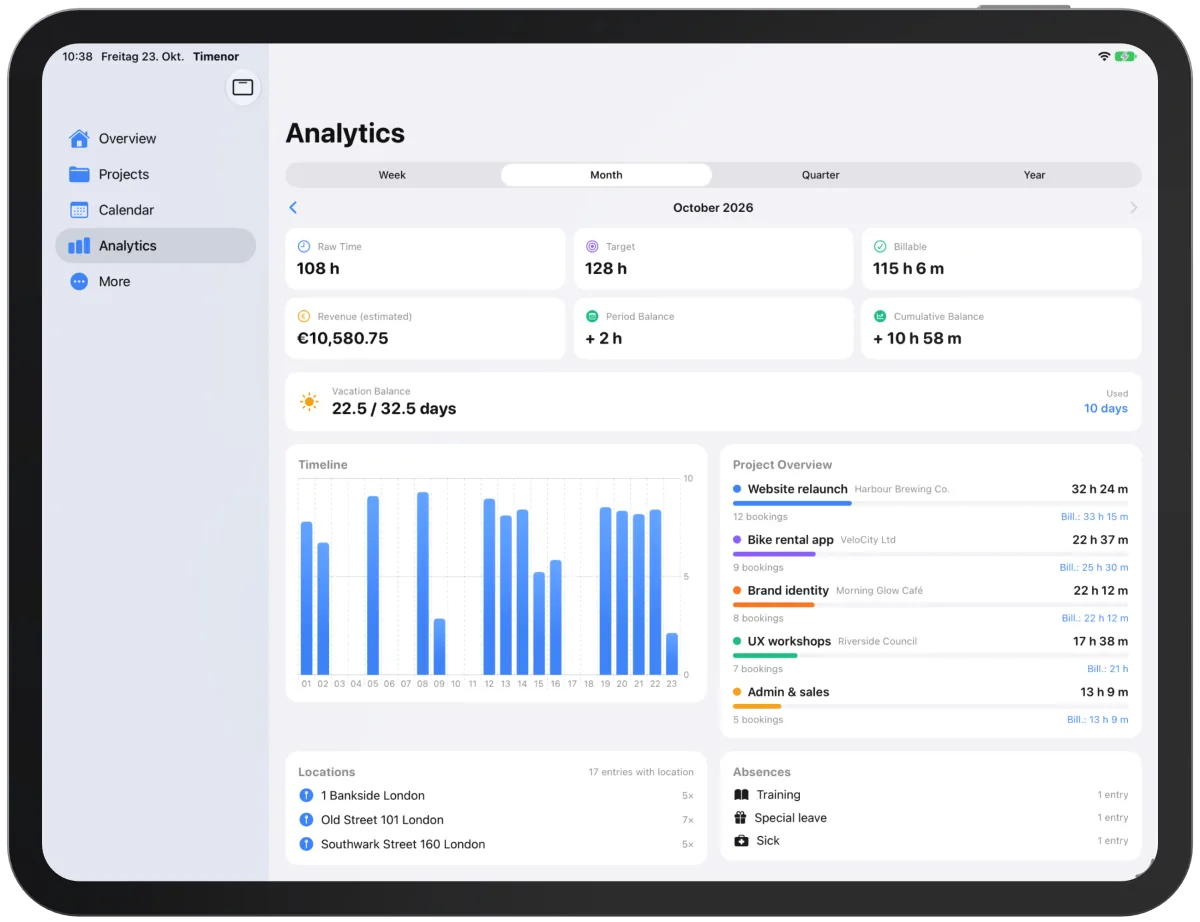Open Overview in the sidebar

[156, 138]
